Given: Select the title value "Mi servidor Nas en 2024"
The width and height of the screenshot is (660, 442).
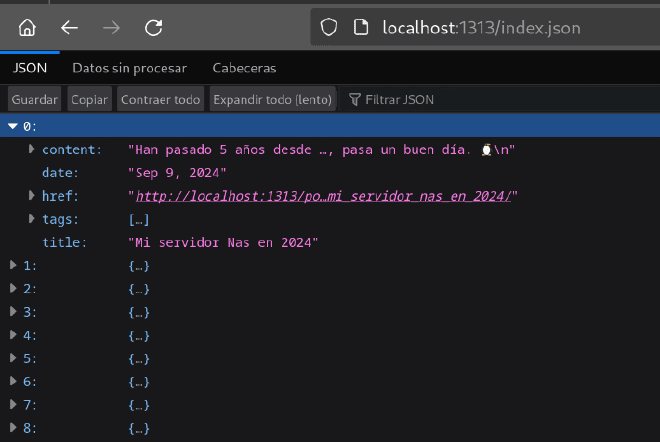Looking at the screenshot, I should click(x=223, y=242).
